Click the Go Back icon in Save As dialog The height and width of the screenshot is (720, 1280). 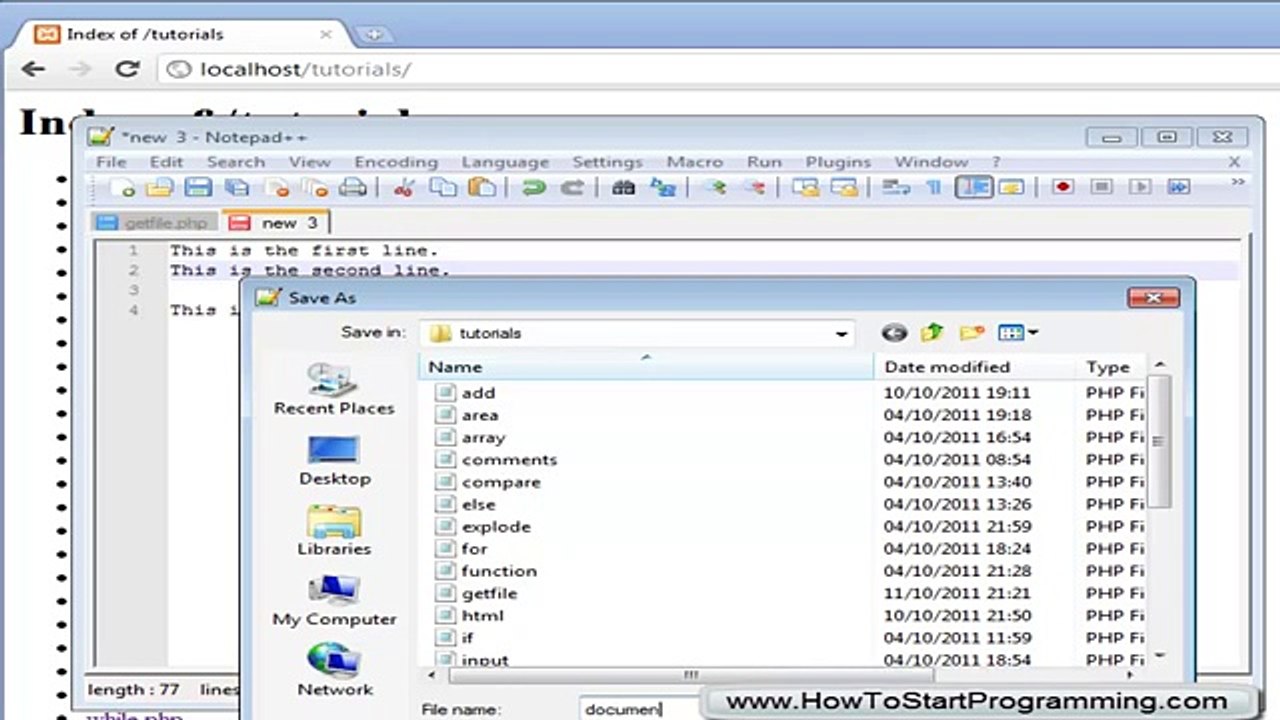895,333
